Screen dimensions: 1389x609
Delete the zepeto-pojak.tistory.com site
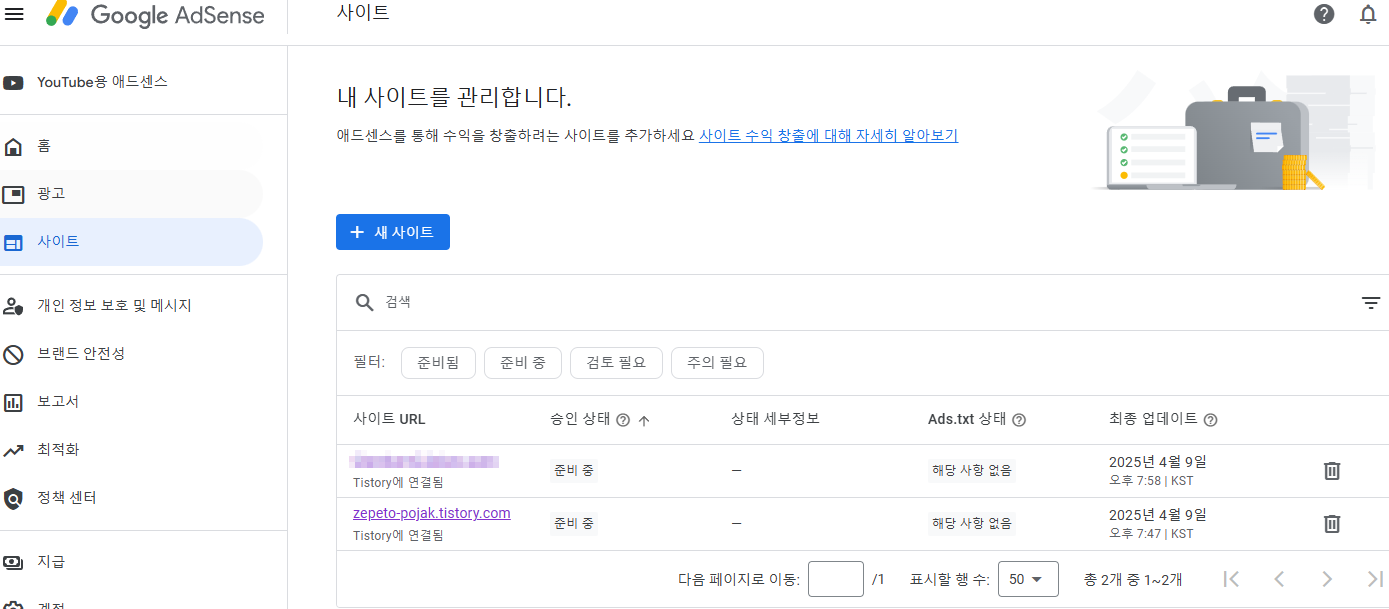click(x=1332, y=523)
